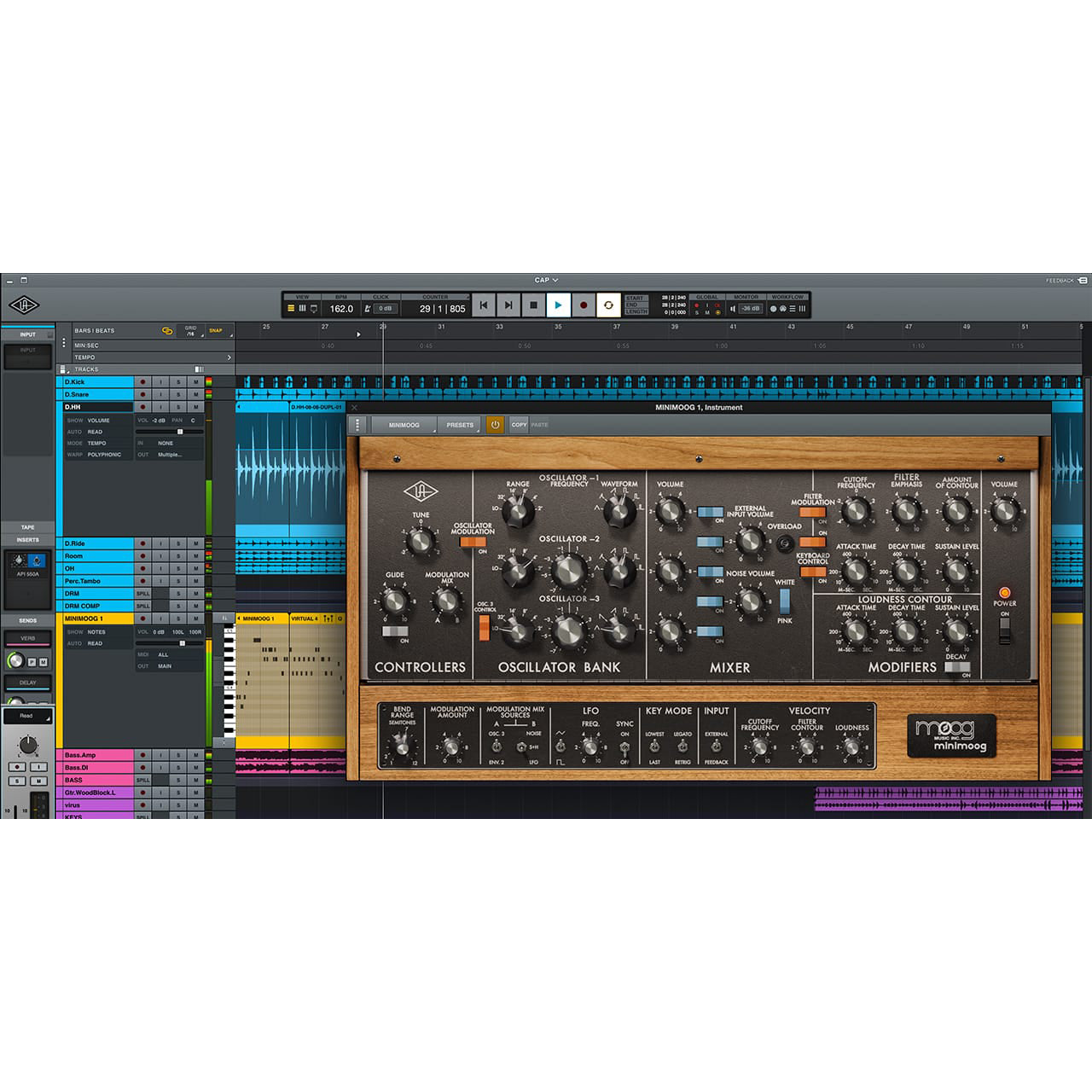Switch the Minimoog noise from White to Pink
This screenshot has height=1092, width=1092.
coord(785,611)
